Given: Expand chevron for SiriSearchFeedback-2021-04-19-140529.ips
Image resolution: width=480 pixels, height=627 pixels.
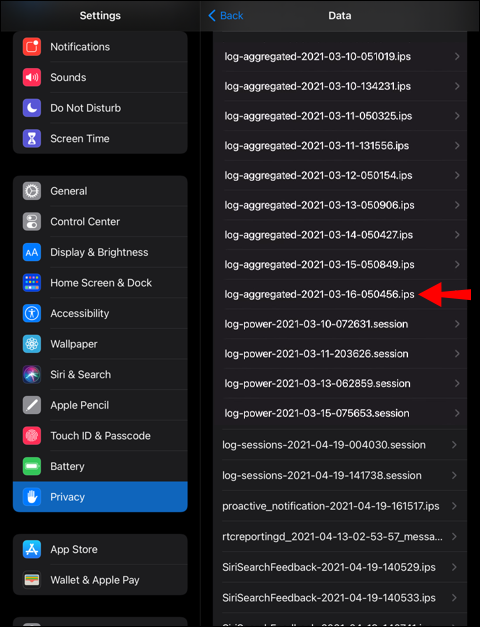Looking at the screenshot, I should [454, 567].
